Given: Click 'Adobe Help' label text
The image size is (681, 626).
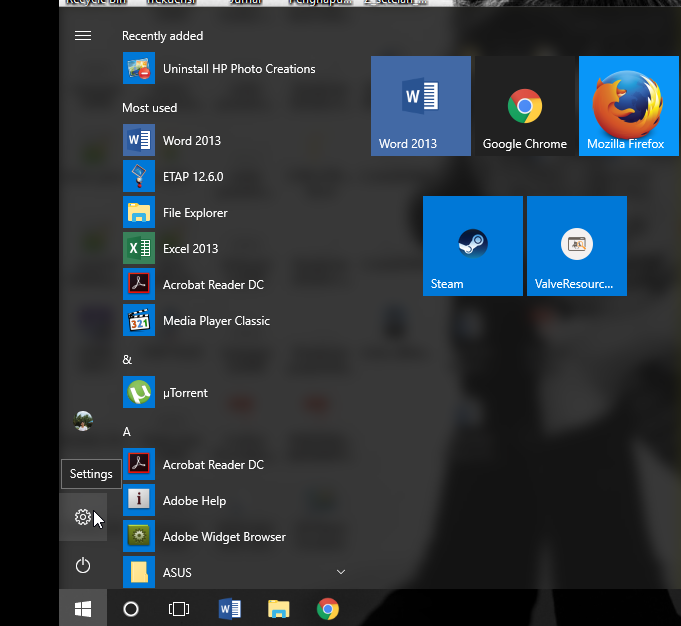Looking at the screenshot, I should 195,501.
